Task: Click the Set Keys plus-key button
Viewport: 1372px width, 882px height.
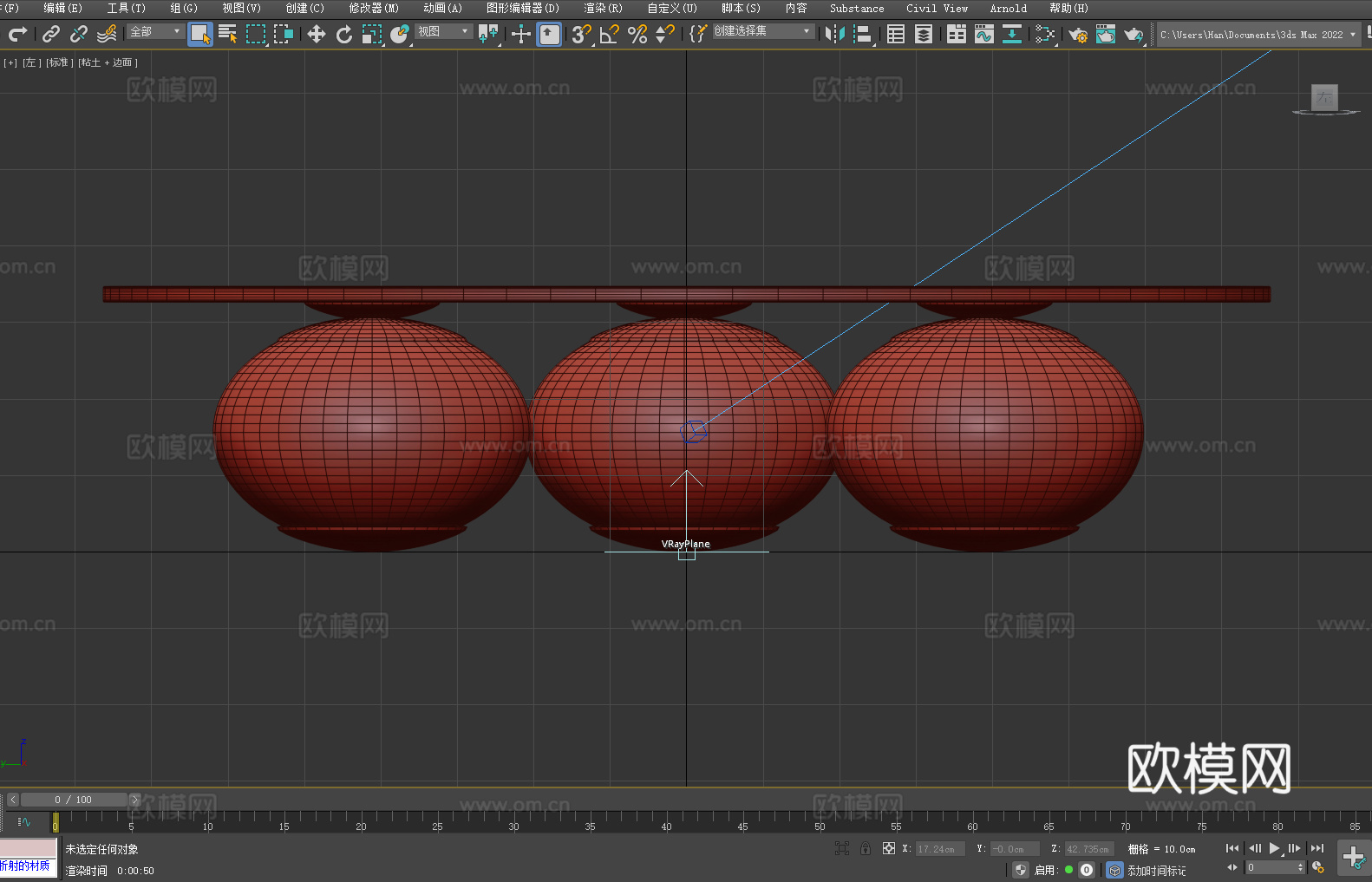Action: coord(1354,858)
